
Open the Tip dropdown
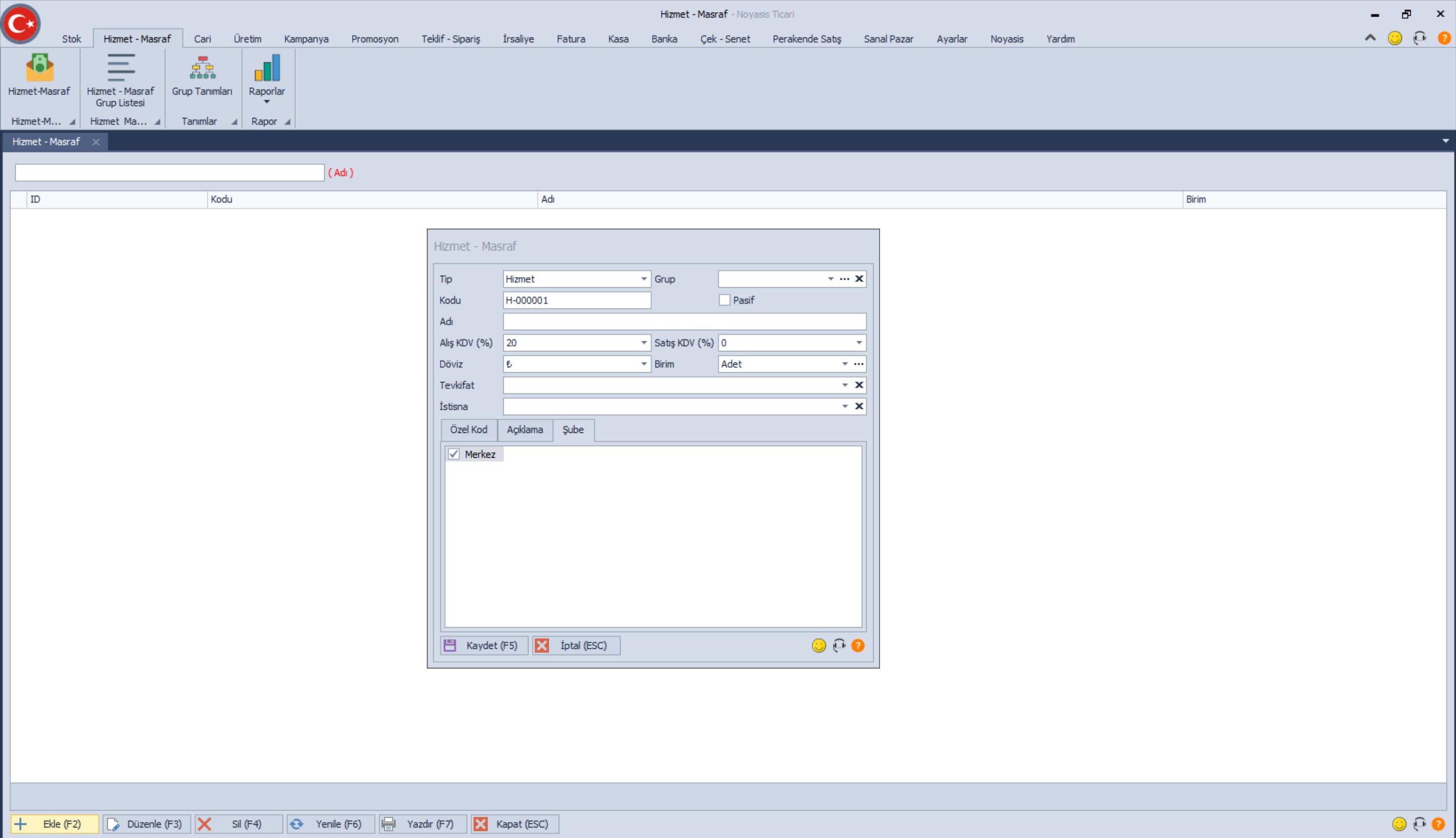(x=643, y=279)
